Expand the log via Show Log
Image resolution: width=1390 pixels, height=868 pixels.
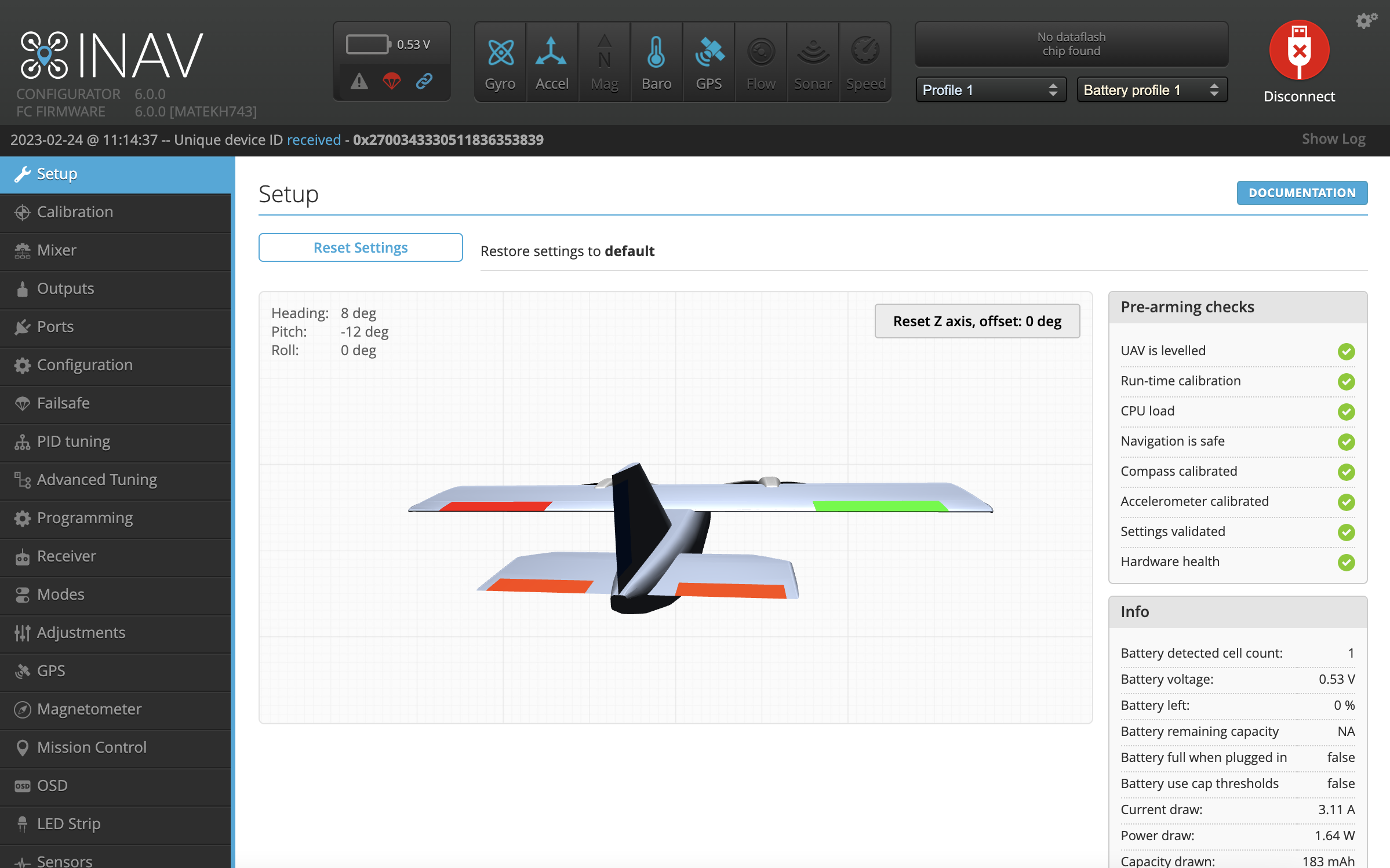click(x=1333, y=139)
